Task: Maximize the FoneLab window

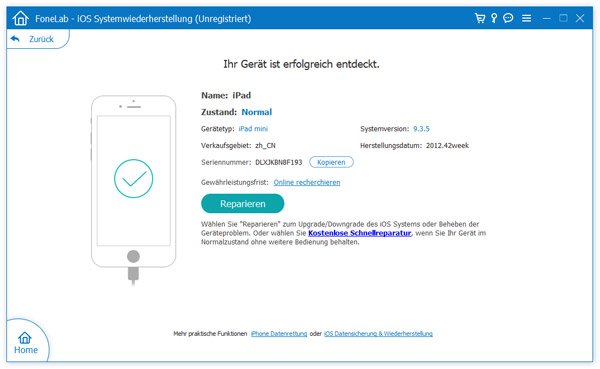Action: pyautogui.click(x=563, y=18)
